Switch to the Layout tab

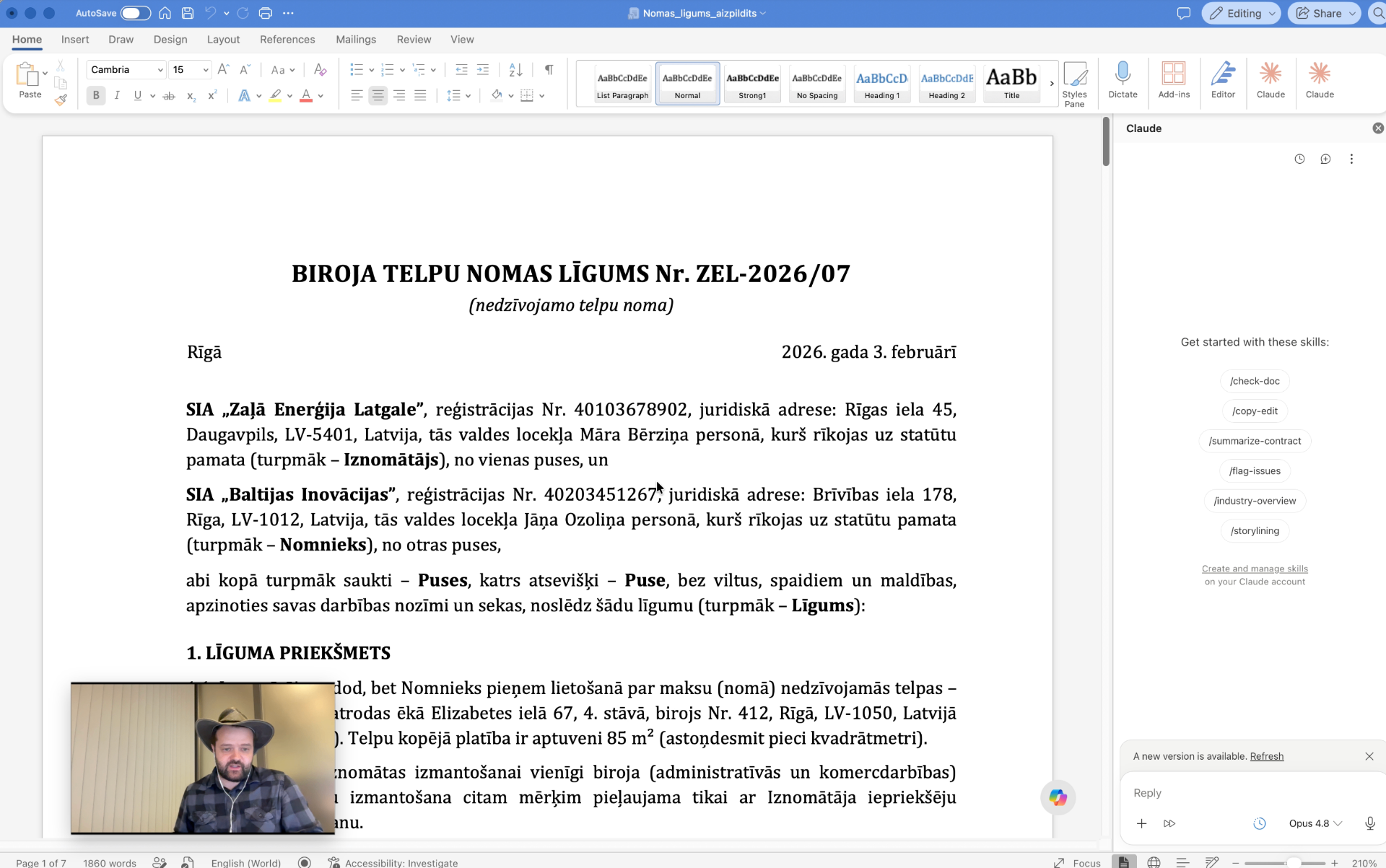point(223,40)
